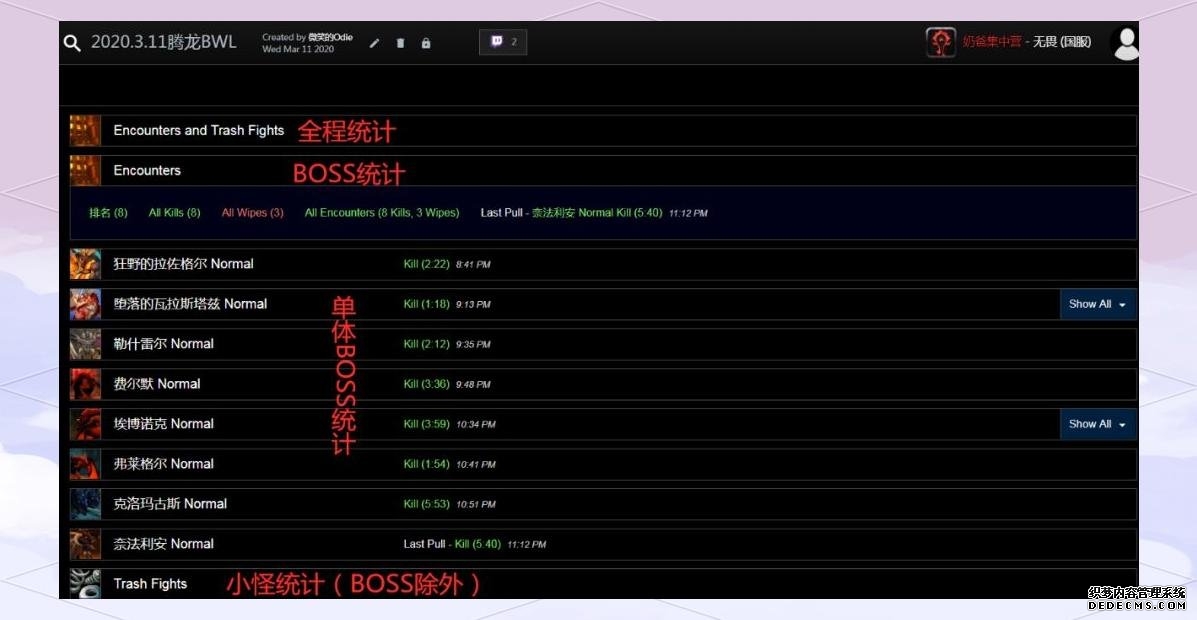Expand Show All for 堕落的瓦拉斯塔兹
The width and height of the screenshot is (1197, 620).
(x=1097, y=304)
